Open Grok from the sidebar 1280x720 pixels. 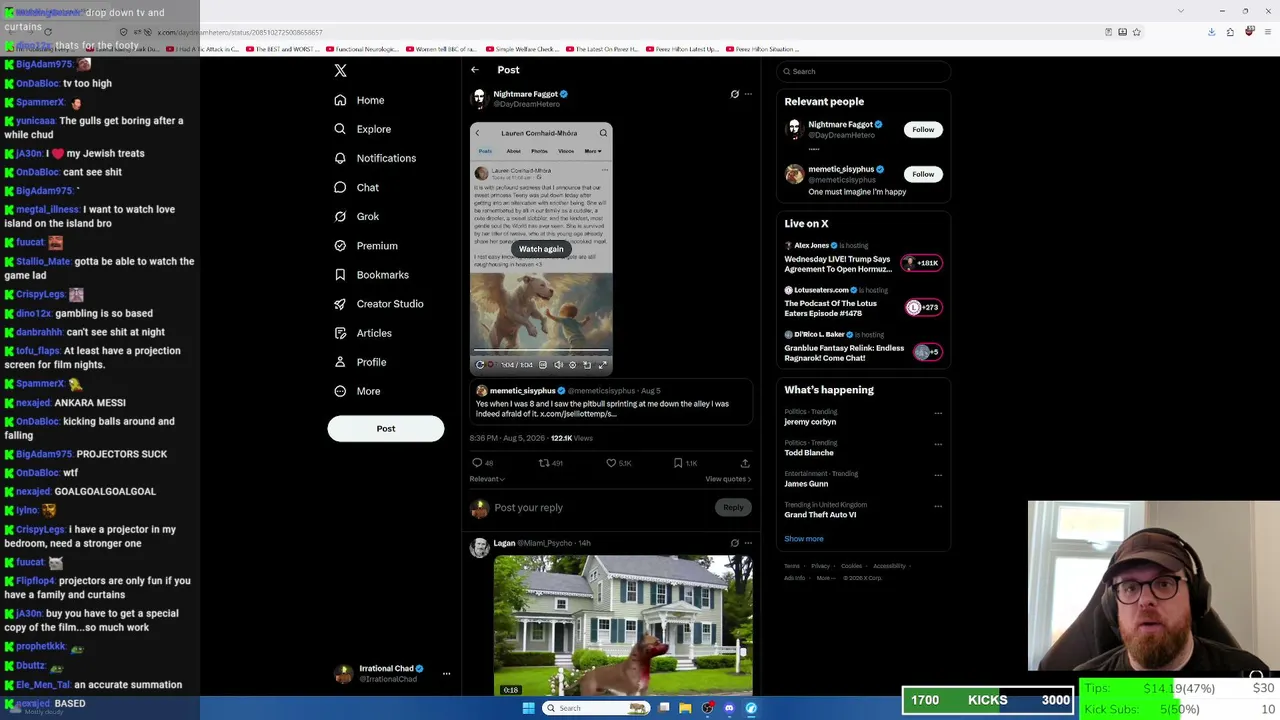[x=356, y=216]
